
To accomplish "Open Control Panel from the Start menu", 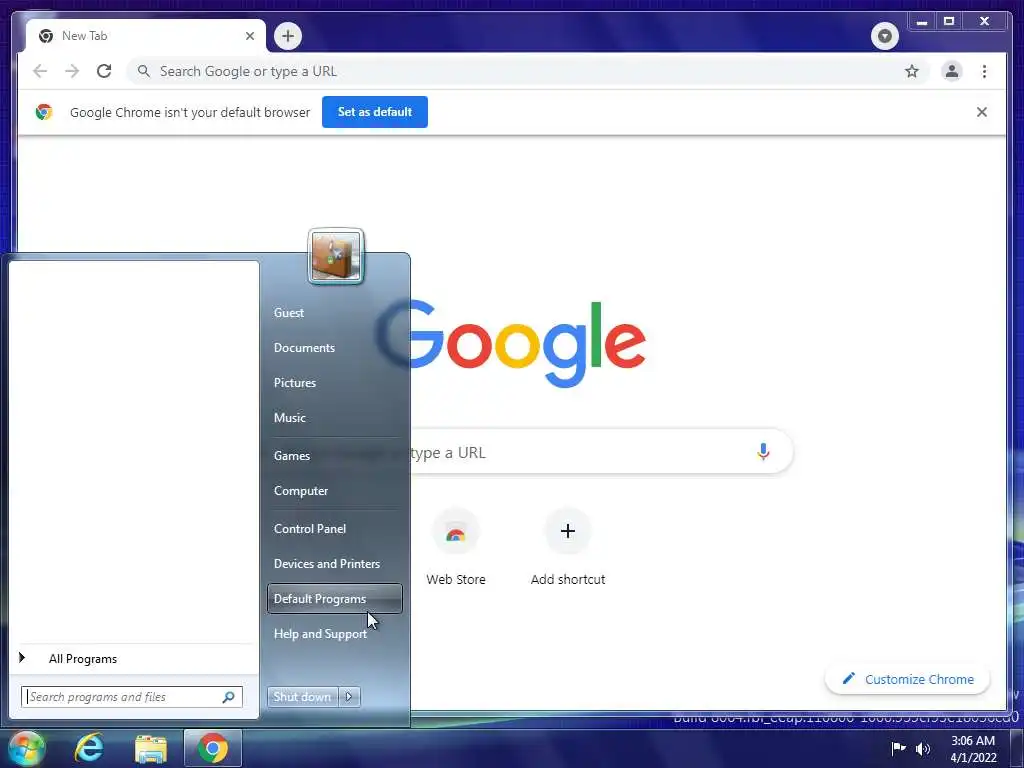I will pos(310,529).
